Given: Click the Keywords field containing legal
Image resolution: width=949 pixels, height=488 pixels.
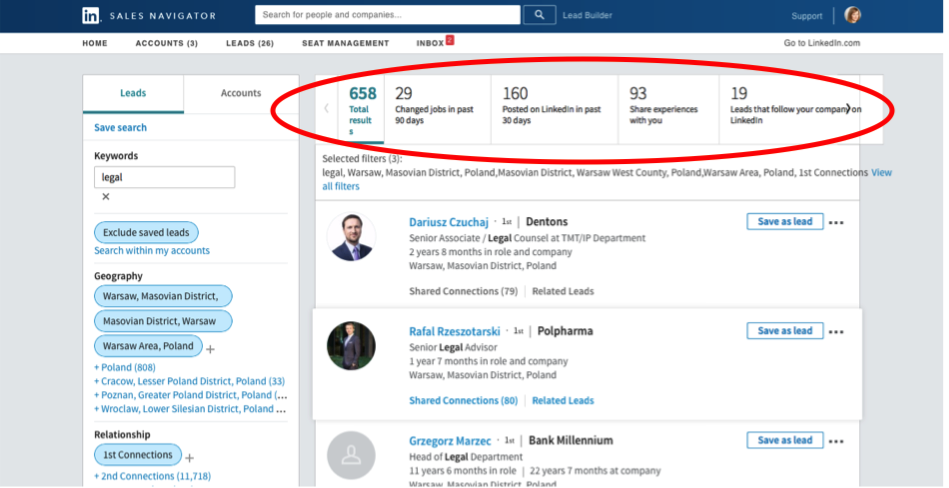Looking at the screenshot, I should pos(165,177).
